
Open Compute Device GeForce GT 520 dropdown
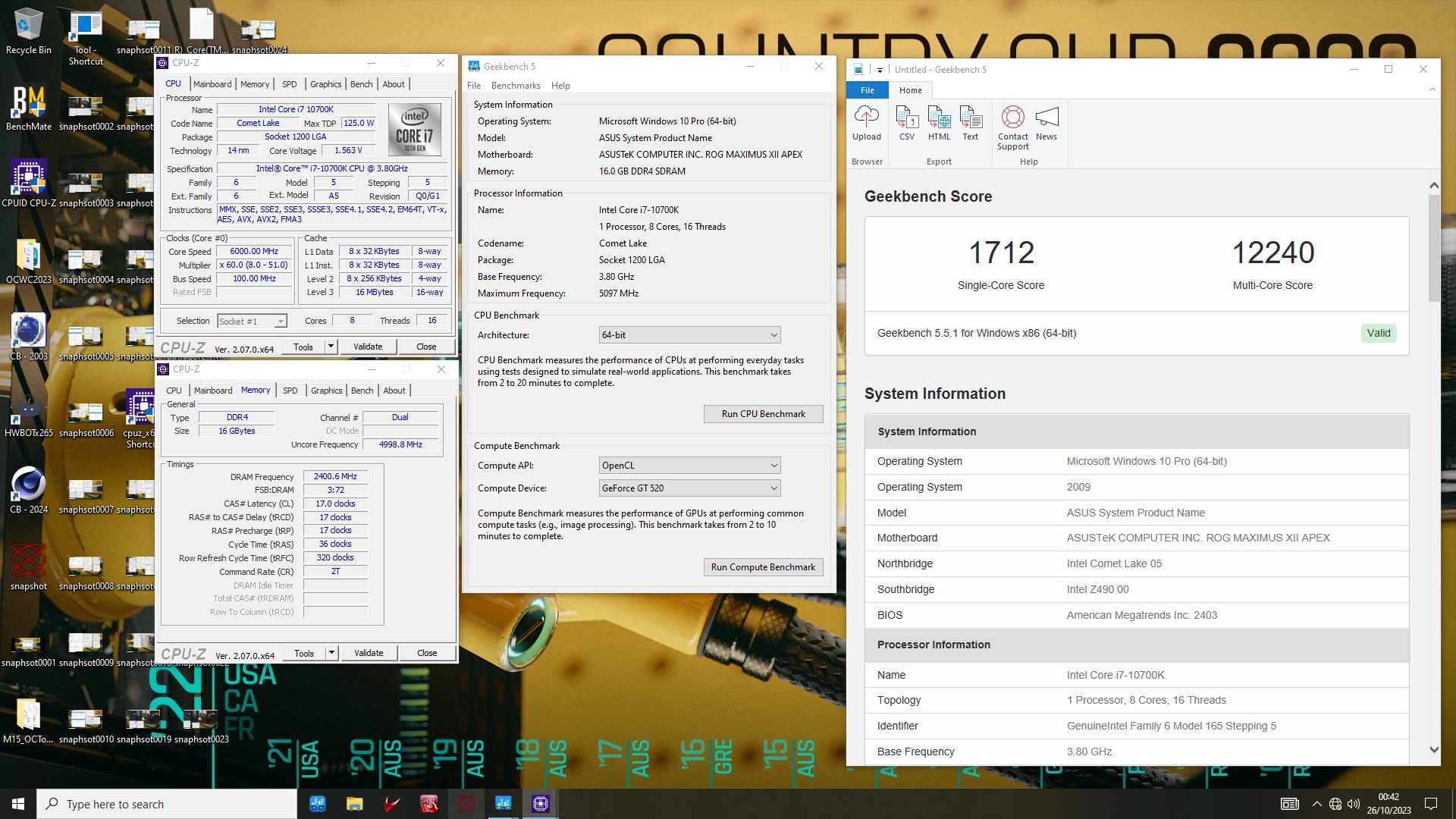click(x=689, y=488)
